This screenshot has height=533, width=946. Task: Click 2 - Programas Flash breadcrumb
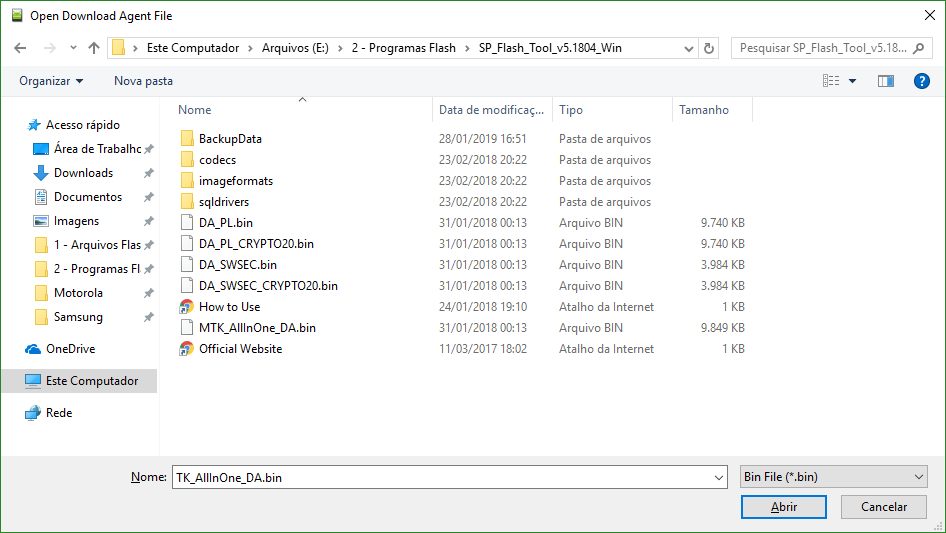pyautogui.click(x=404, y=48)
